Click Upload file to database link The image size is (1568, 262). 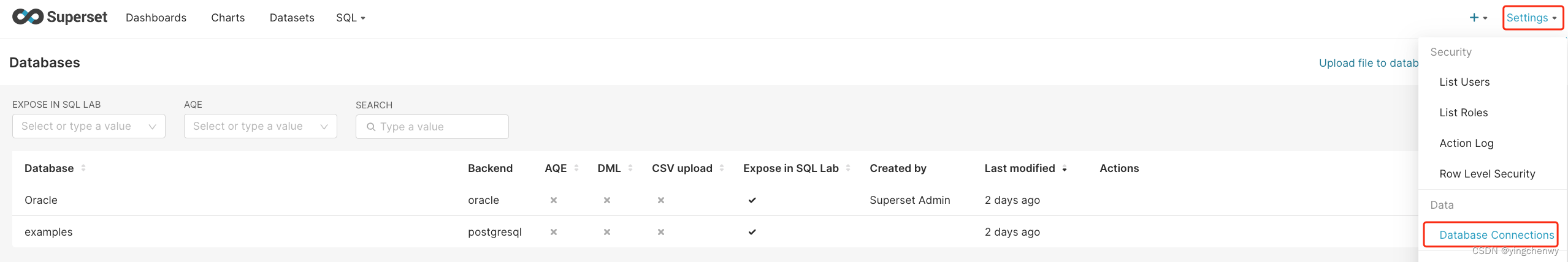pos(1369,63)
